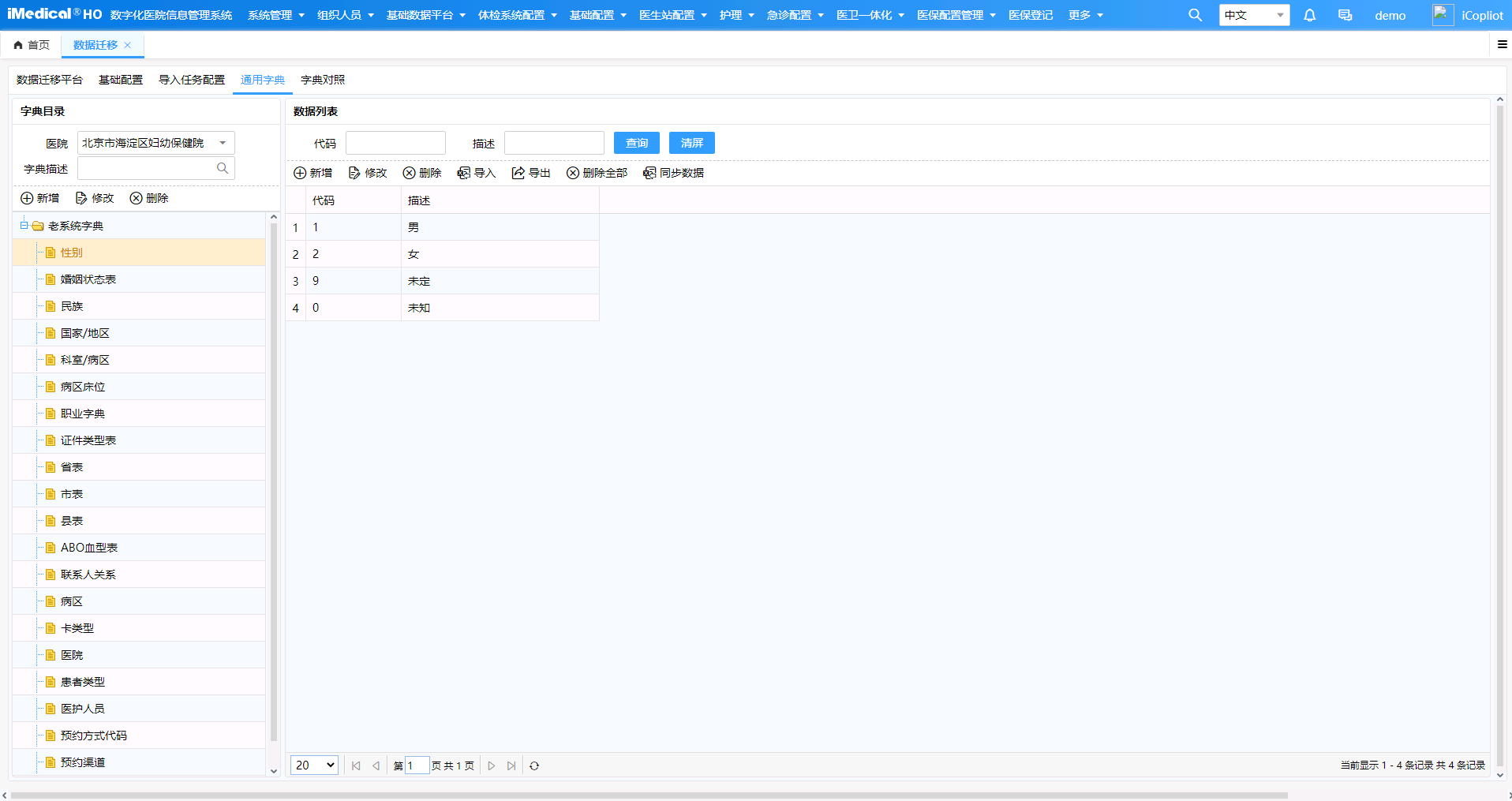The image size is (1512, 801).
Task: Go to the next page arrow
Action: pyautogui.click(x=491, y=765)
